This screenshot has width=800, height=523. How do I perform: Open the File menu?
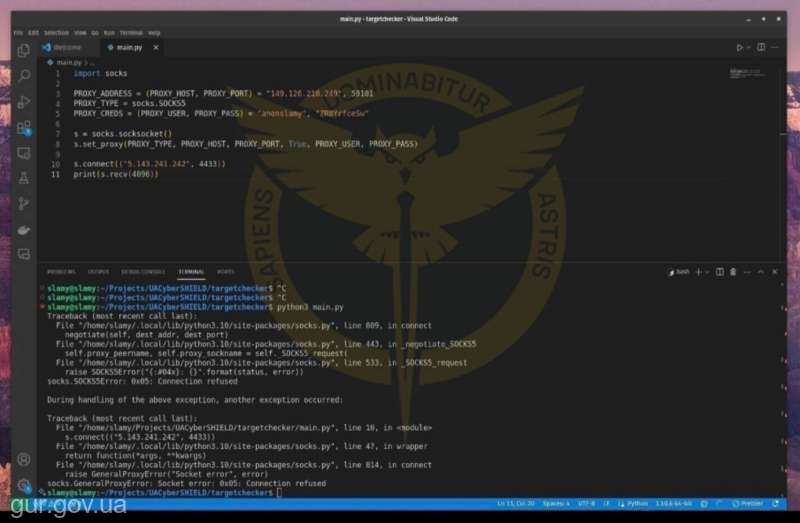click(18, 33)
